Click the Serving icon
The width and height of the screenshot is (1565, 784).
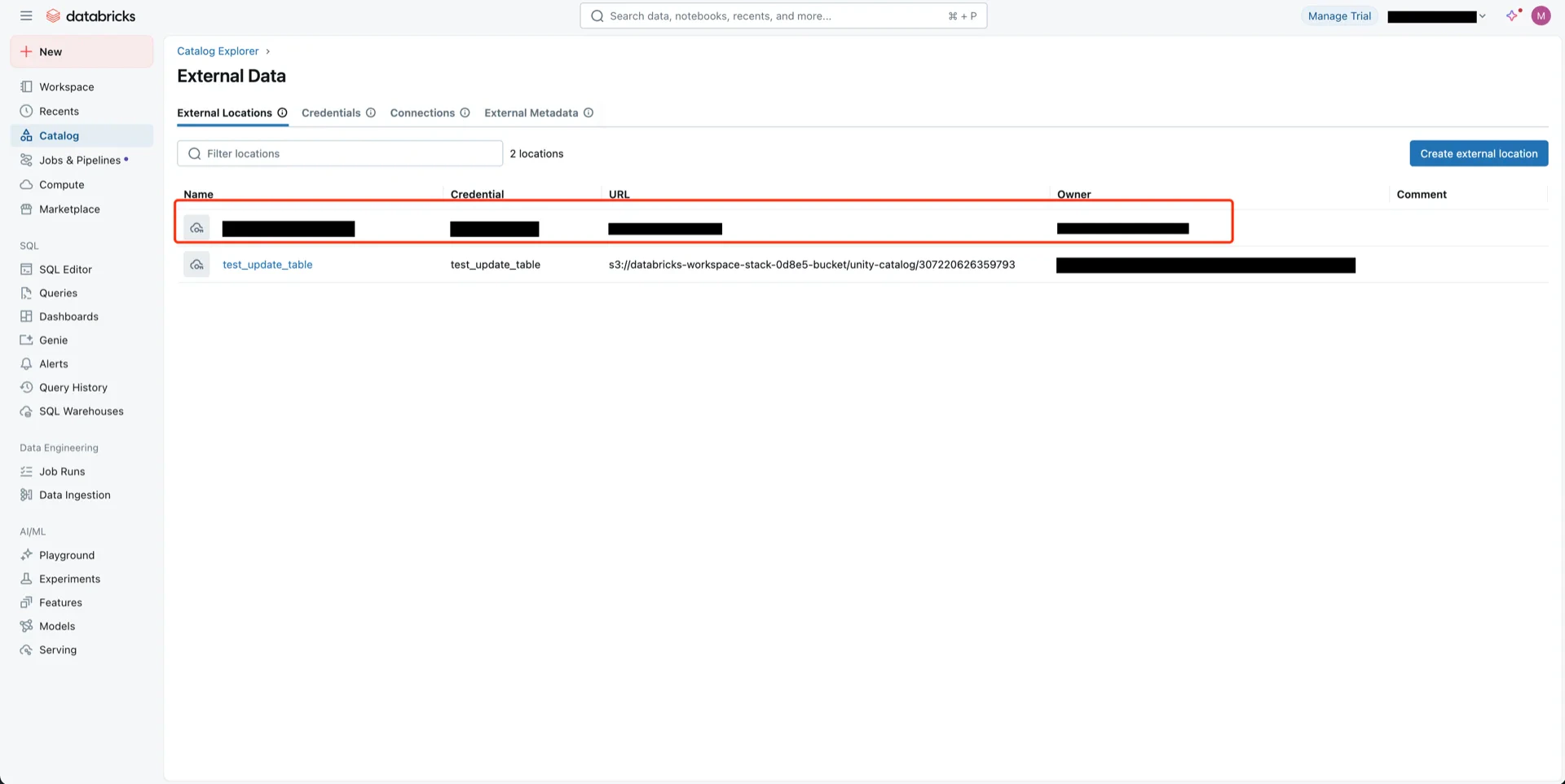pyautogui.click(x=26, y=650)
